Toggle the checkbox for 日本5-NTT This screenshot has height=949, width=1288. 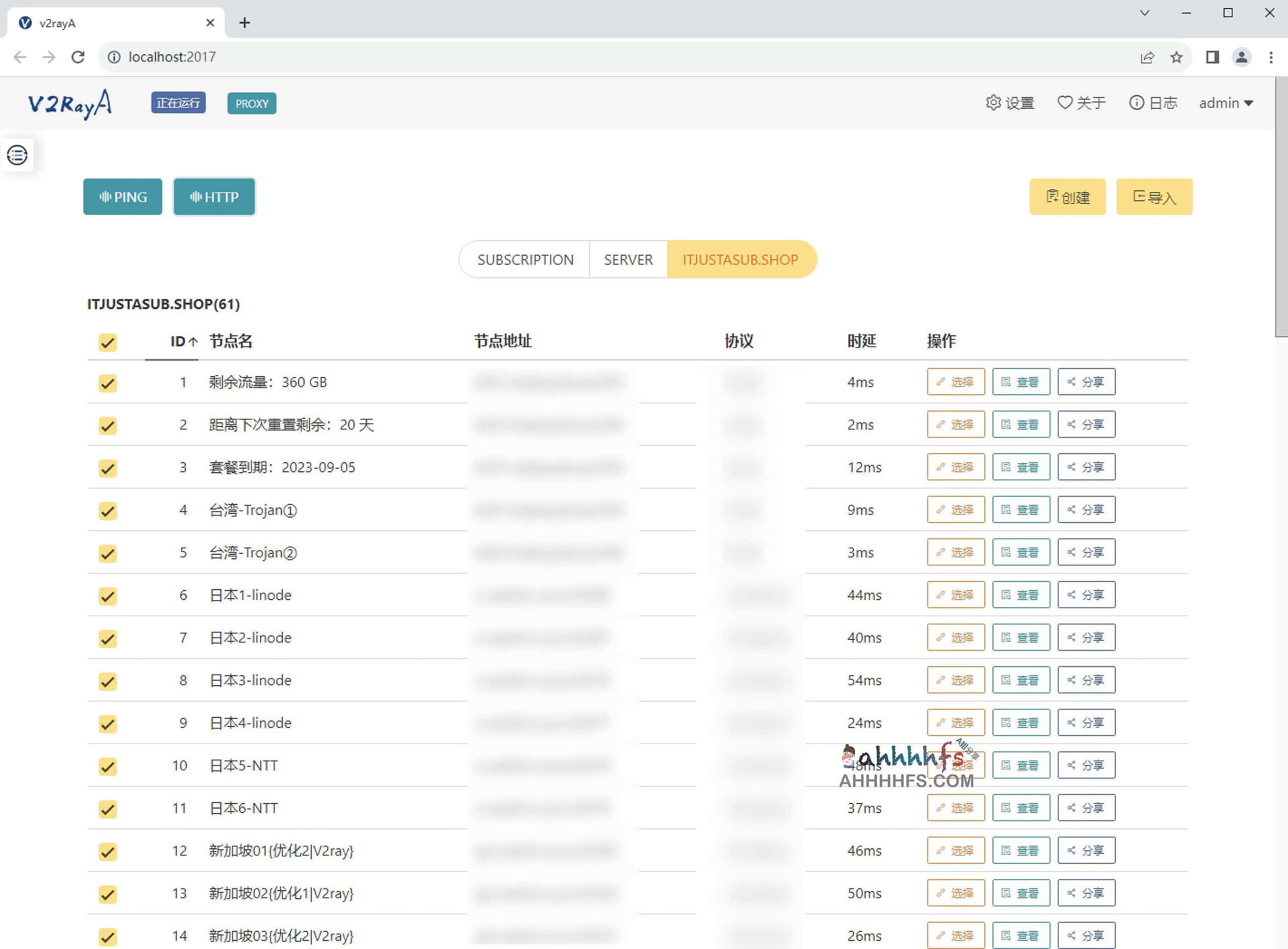(107, 766)
